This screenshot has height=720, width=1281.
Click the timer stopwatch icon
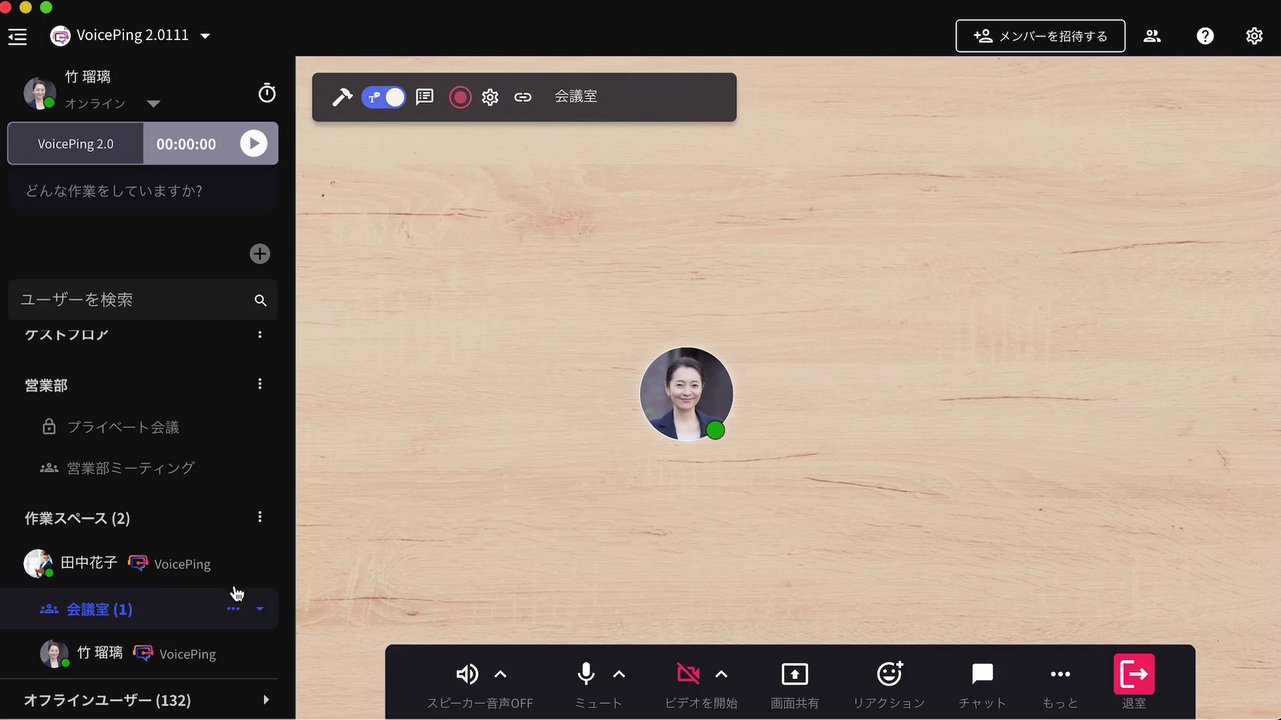point(267,93)
